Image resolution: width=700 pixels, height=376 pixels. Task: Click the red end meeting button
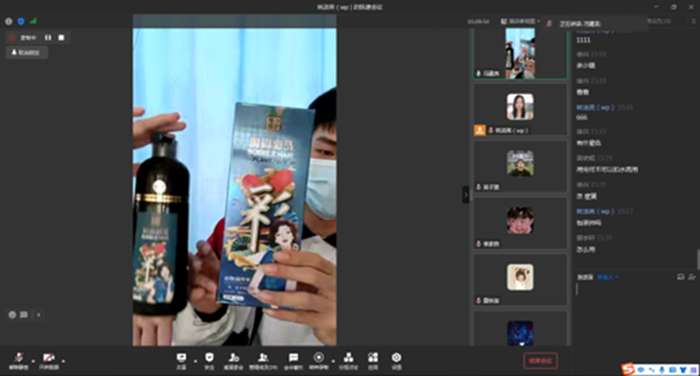click(x=540, y=361)
